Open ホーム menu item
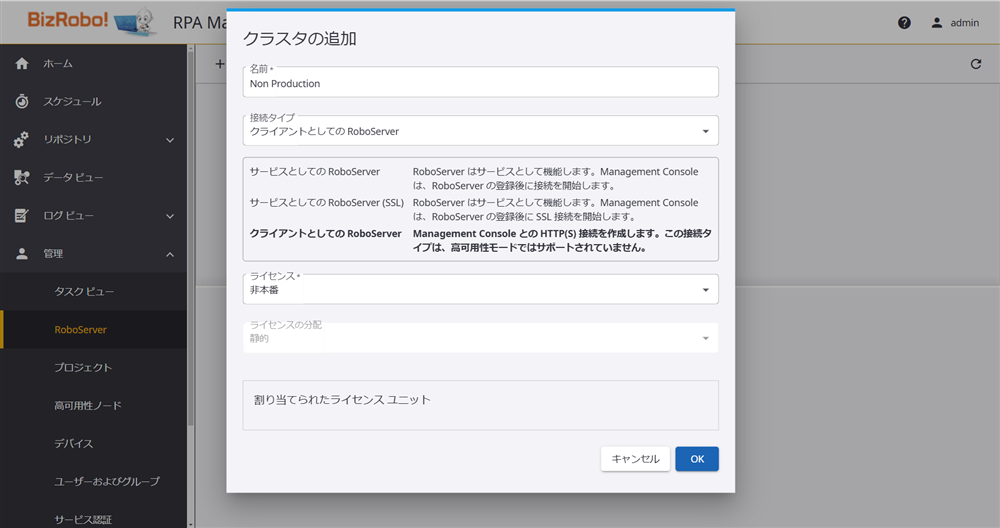This screenshot has height=528, width=1000. coord(94,63)
